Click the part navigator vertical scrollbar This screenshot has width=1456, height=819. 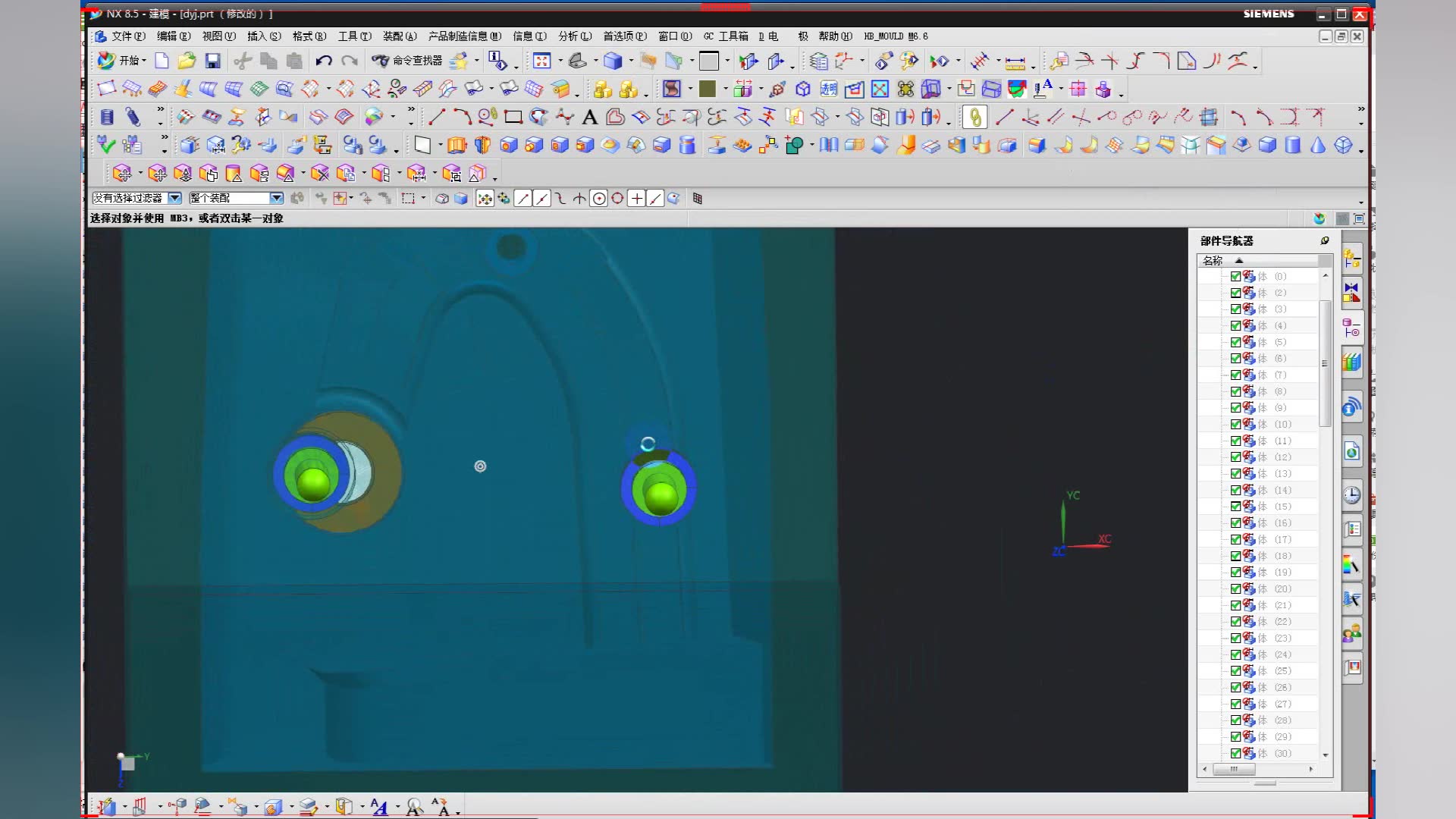pyautogui.click(x=1325, y=364)
